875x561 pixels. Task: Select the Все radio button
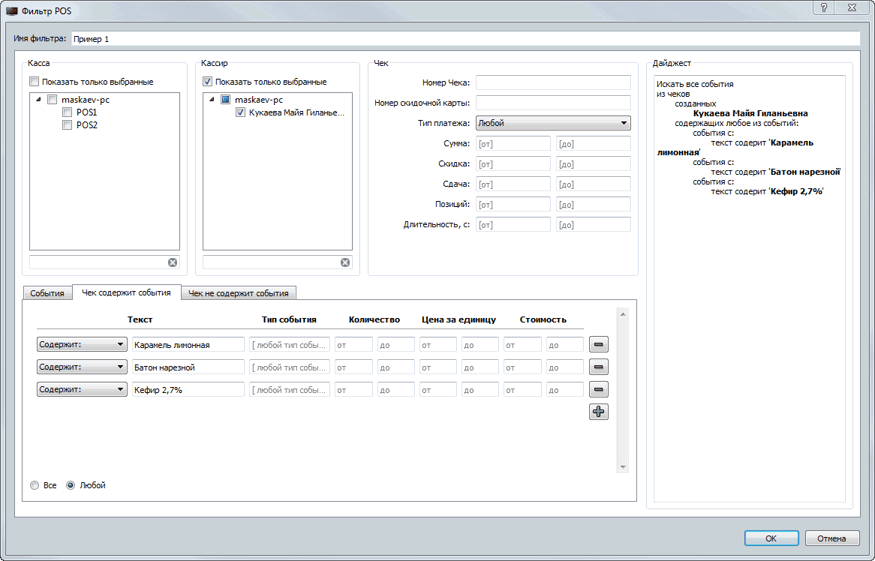36,486
